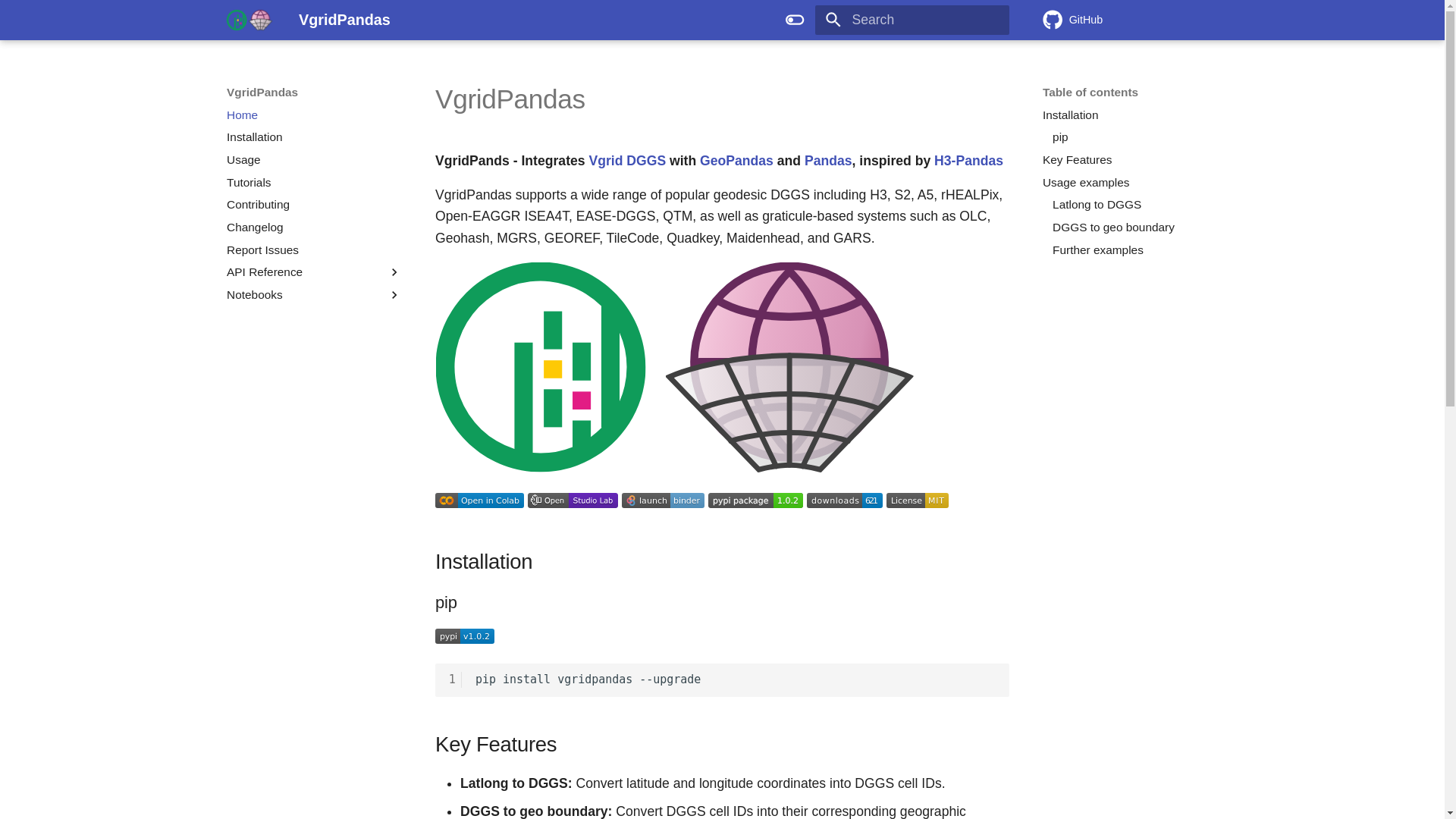1456x819 pixels.
Task: Go to Home in sidebar
Action: point(242,115)
